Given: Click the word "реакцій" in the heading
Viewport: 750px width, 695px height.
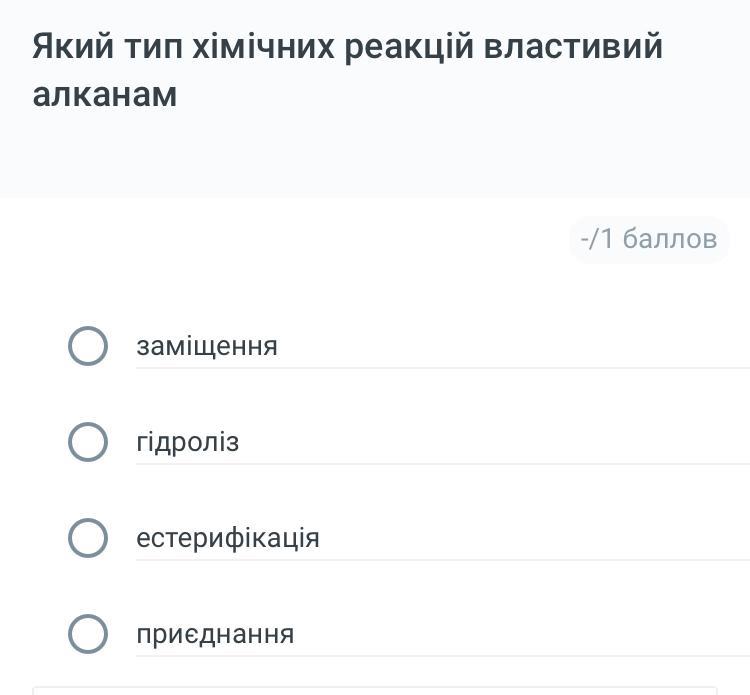Looking at the screenshot, I should 409,47.
